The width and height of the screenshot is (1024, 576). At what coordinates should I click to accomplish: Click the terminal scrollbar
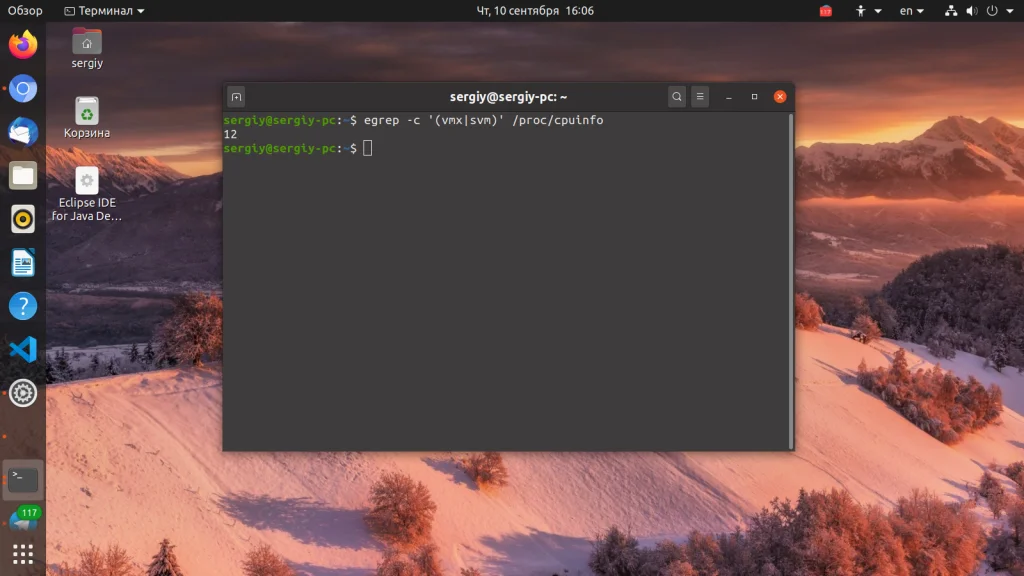(x=791, y=281)
